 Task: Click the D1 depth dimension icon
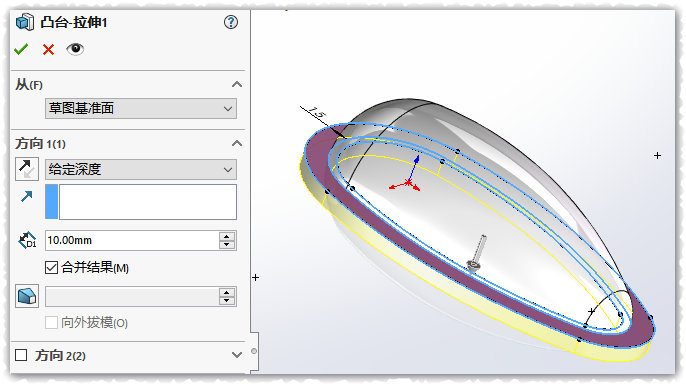[x=27, y=240]
